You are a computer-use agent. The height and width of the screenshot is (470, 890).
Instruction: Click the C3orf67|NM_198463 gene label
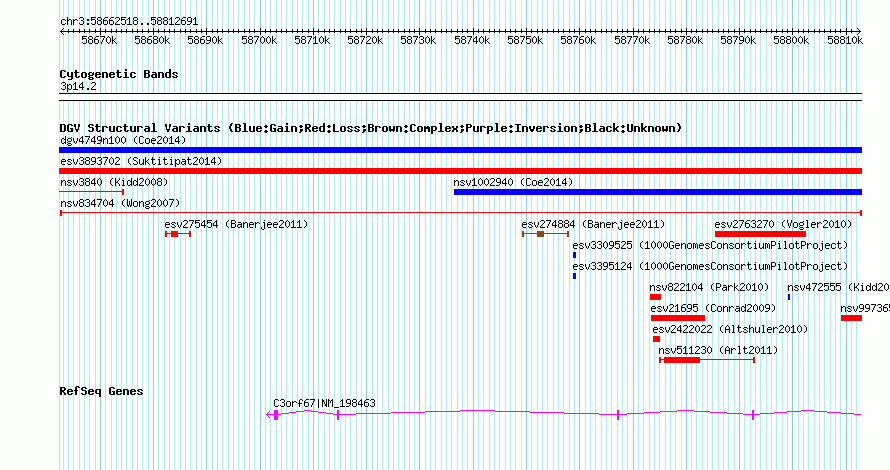[324, 404]
